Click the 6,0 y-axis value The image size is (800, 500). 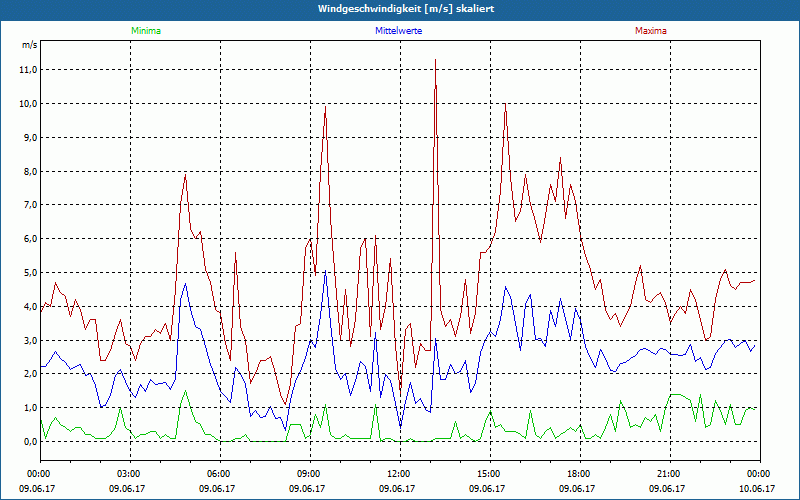[31, 239]
